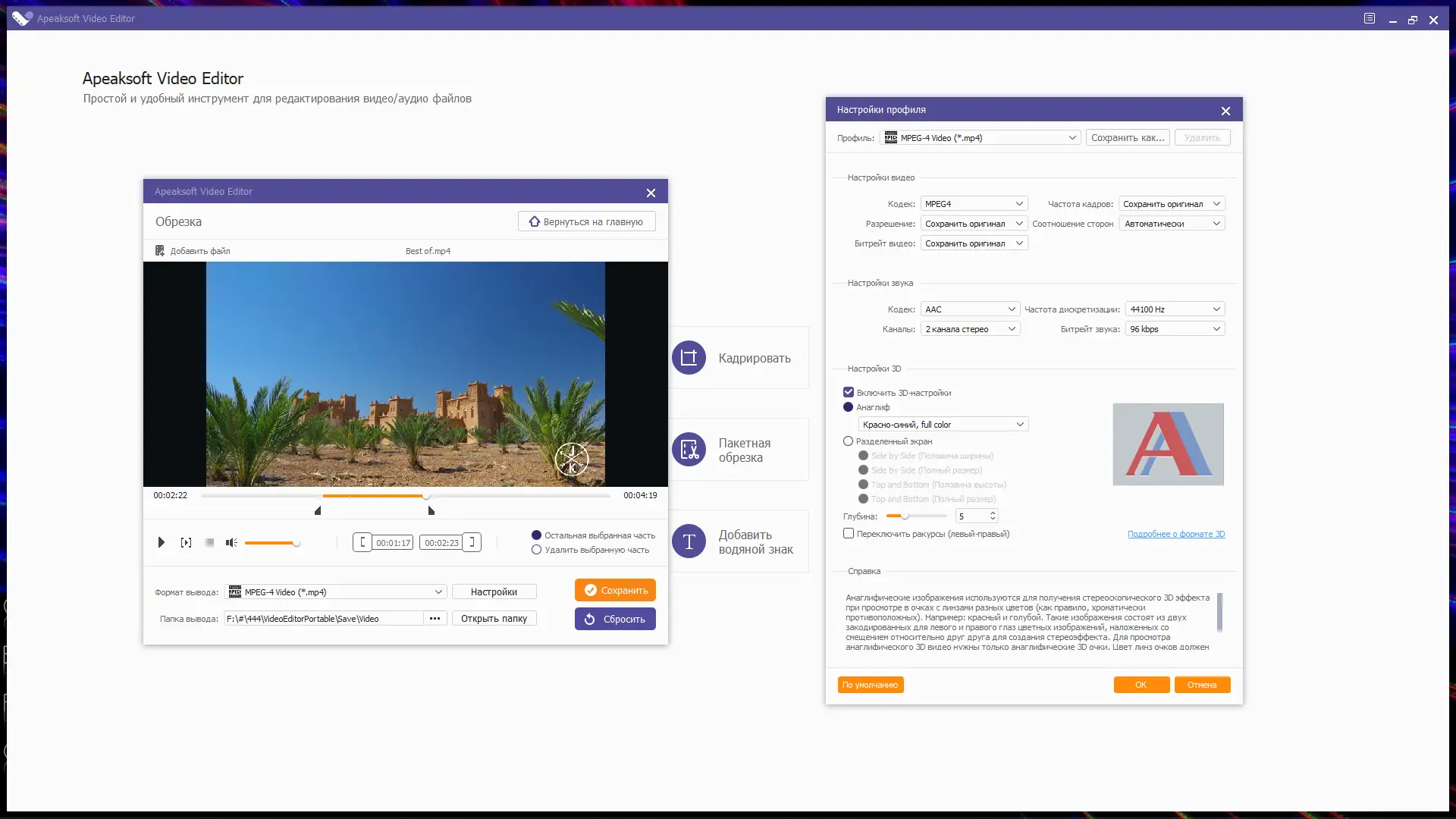Mute audio with the speaker icon
Viewport: 1456px width, 819px height.
pyautogui.click(x=231, y=542)
